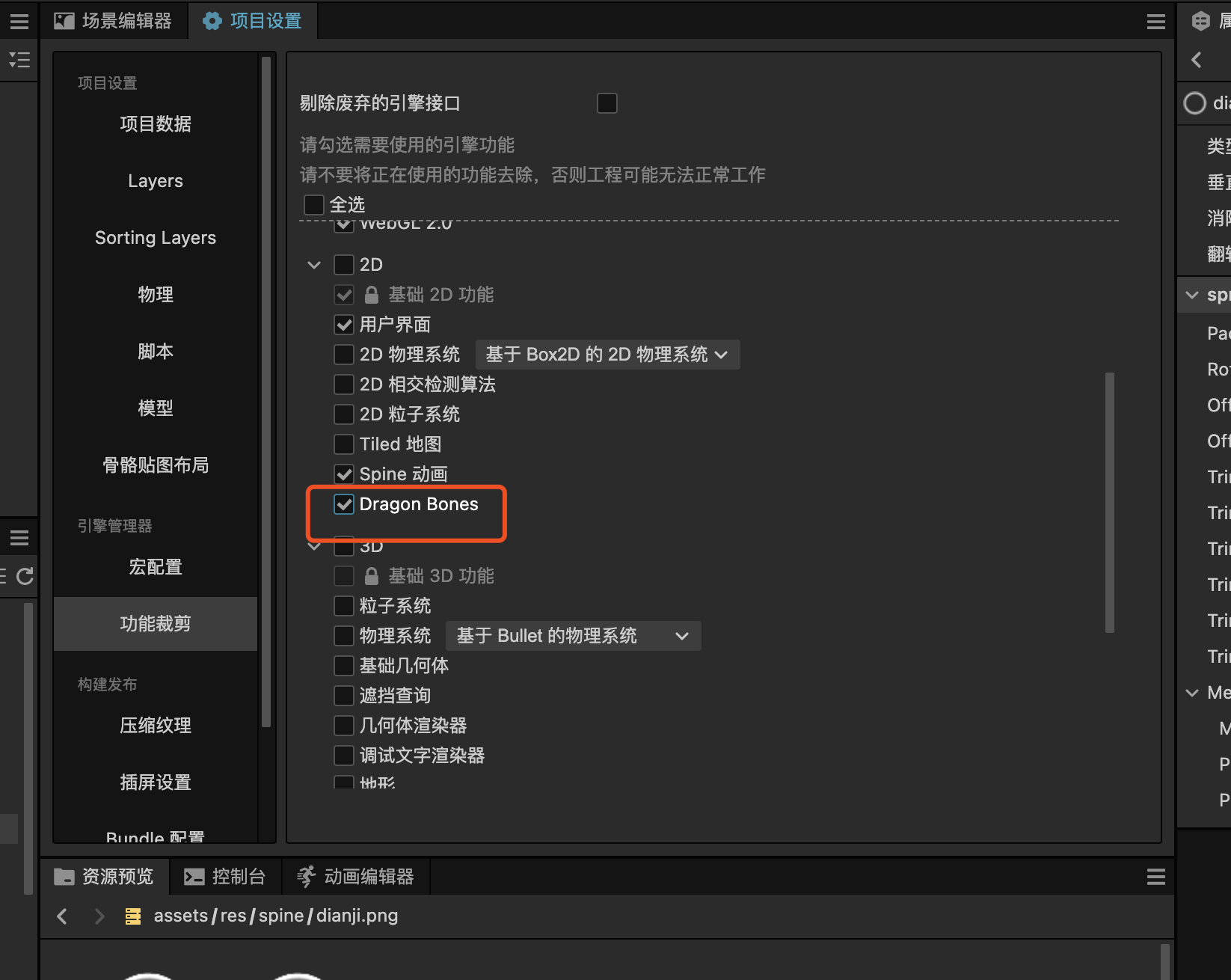1231x980 pixels.
Task: Click the refresh icon in left panel
Action: pyautogui.click(x=25, y=576)
